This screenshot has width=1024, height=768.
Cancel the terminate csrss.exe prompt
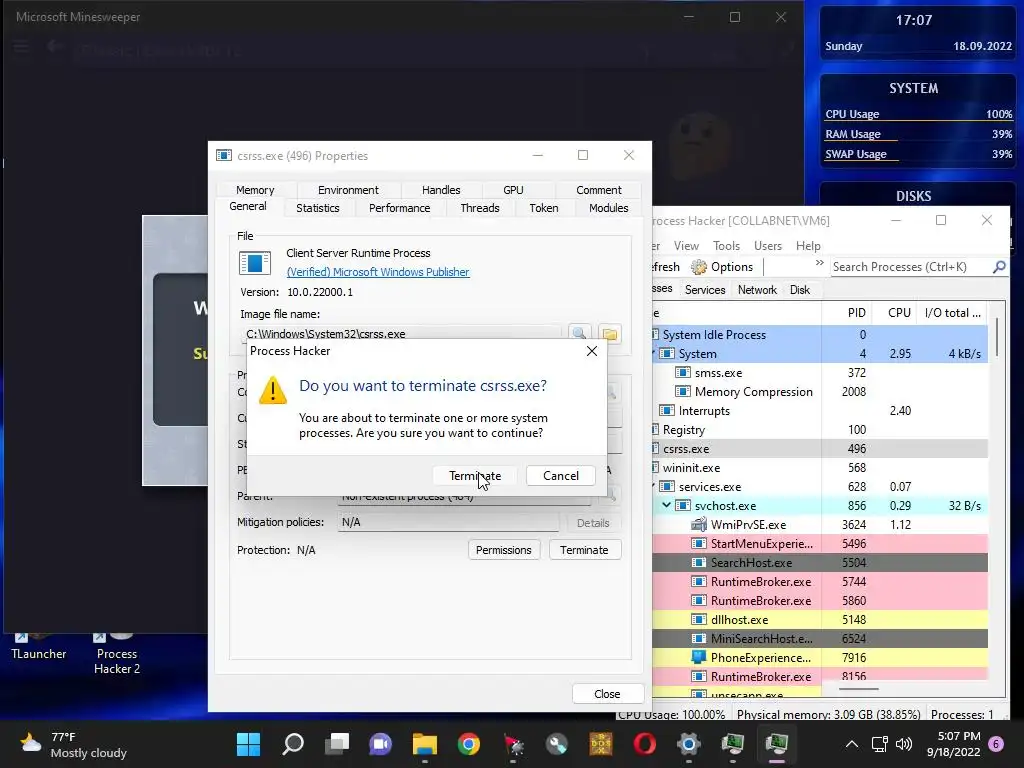[x=560, y=475]
